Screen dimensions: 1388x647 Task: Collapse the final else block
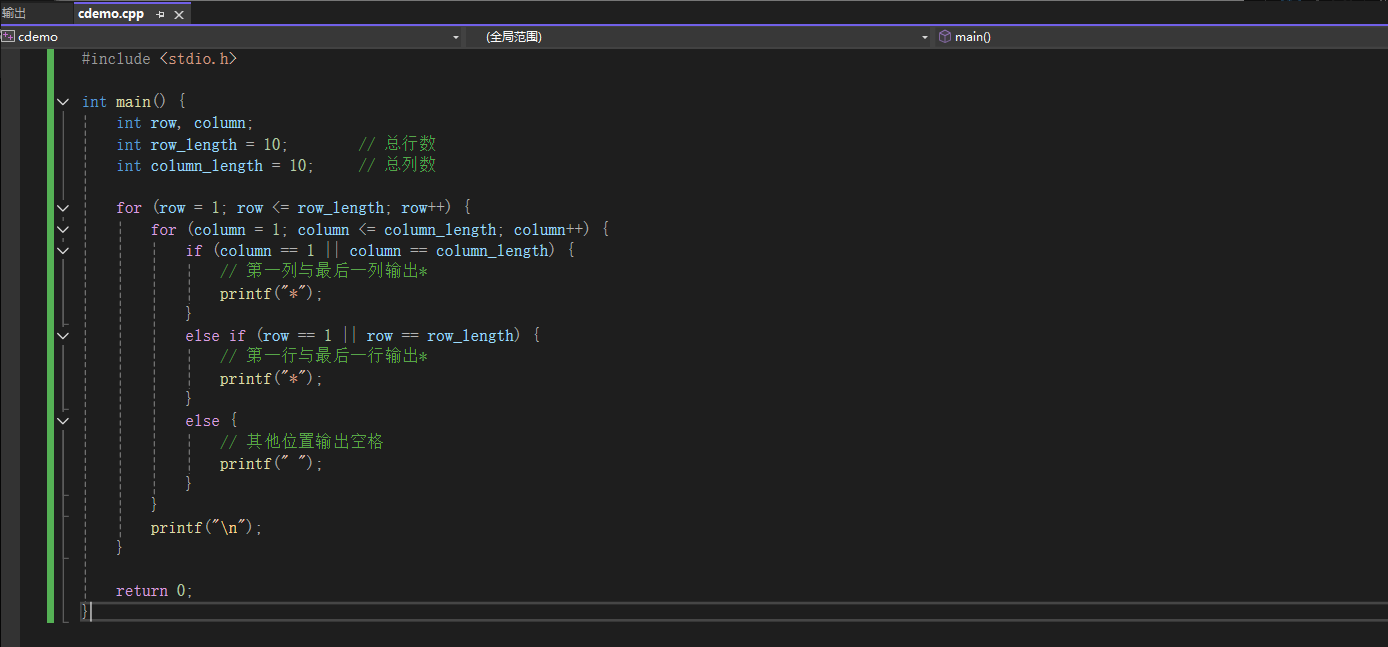(63, 421)
